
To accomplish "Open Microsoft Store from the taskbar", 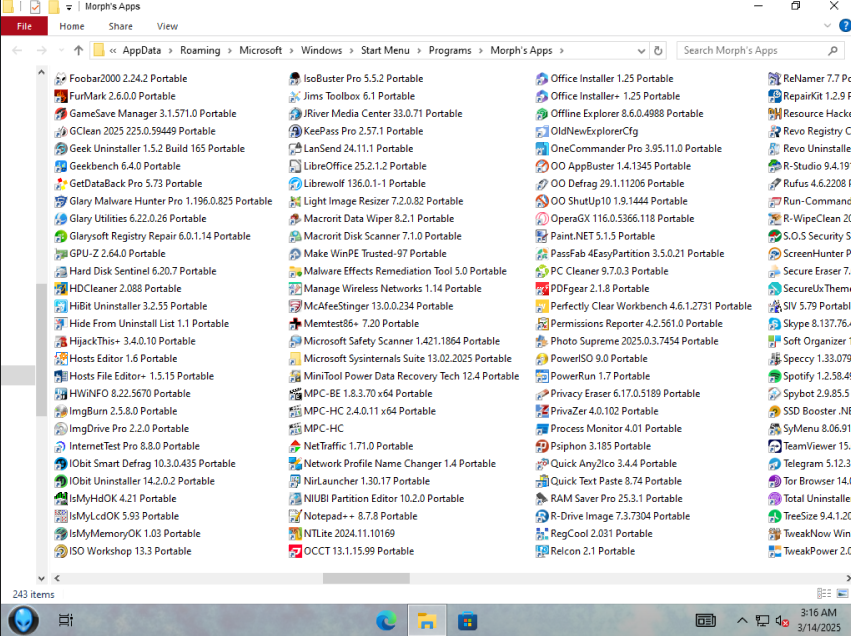I will coord(467,620).
